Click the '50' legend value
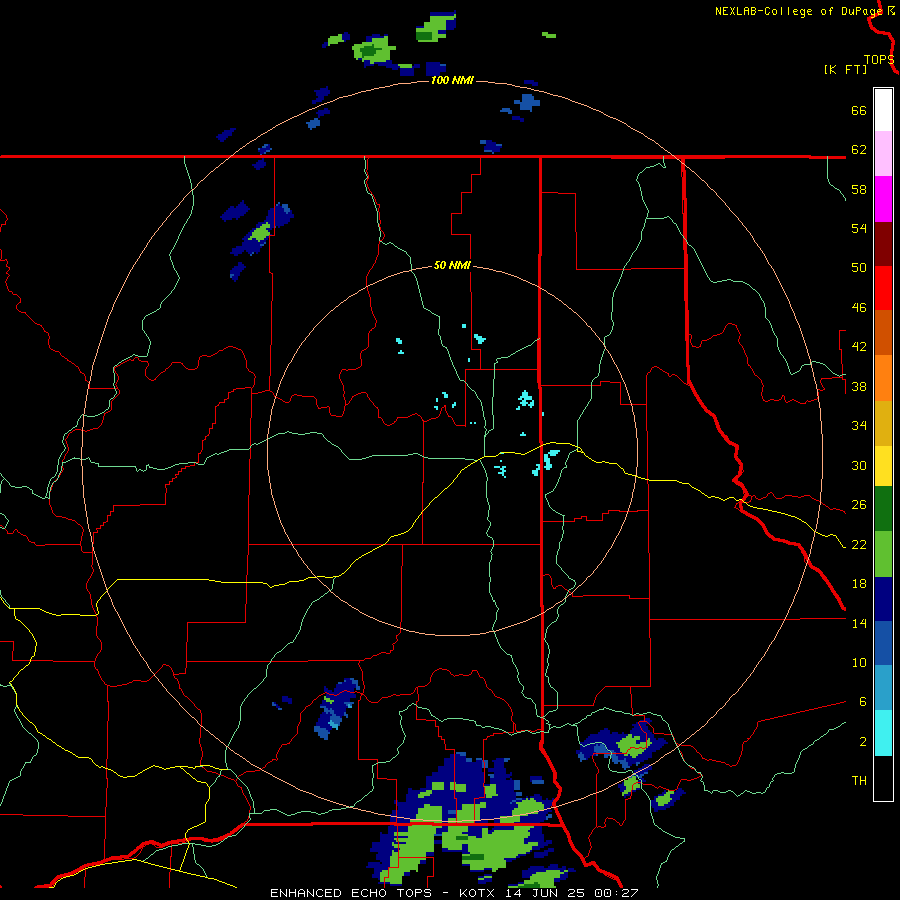Image resolution: width=900 pixels, height=900 pixels. pyautogui.click(x=859, y=267)
